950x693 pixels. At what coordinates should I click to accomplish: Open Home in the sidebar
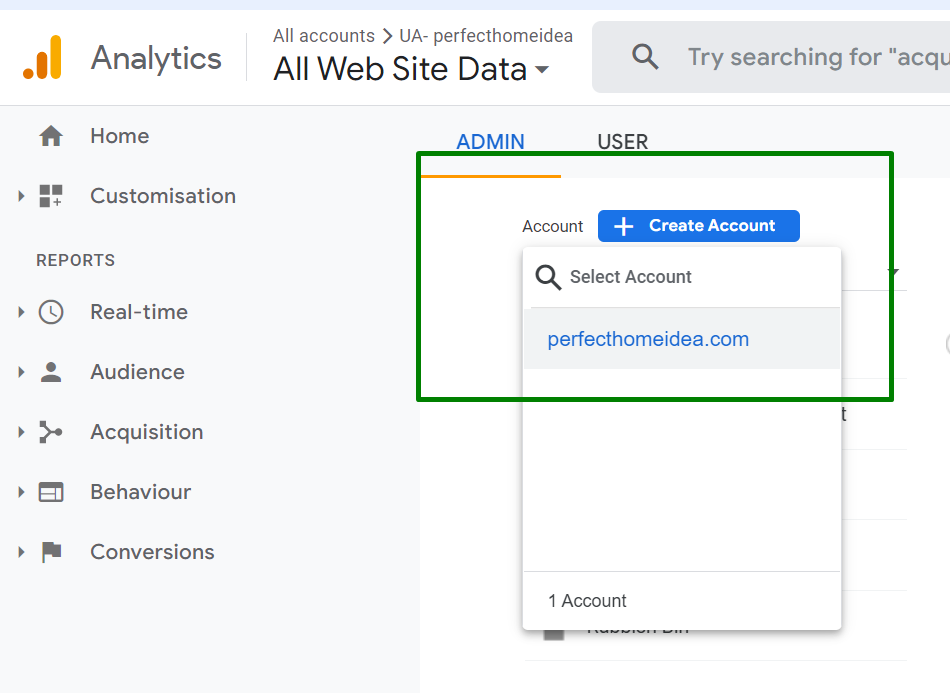[119, 136]
